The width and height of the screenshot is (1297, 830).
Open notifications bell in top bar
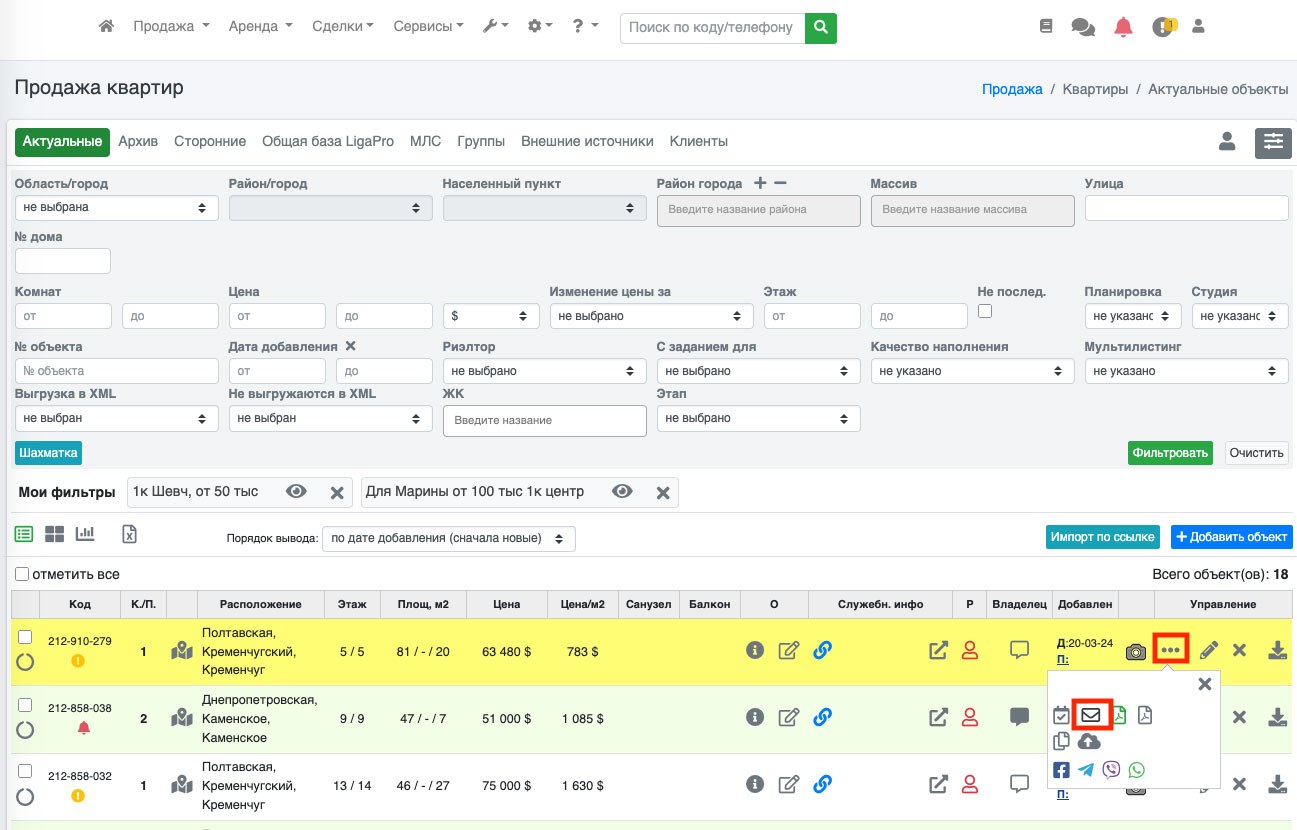[x=1123, y=27]
